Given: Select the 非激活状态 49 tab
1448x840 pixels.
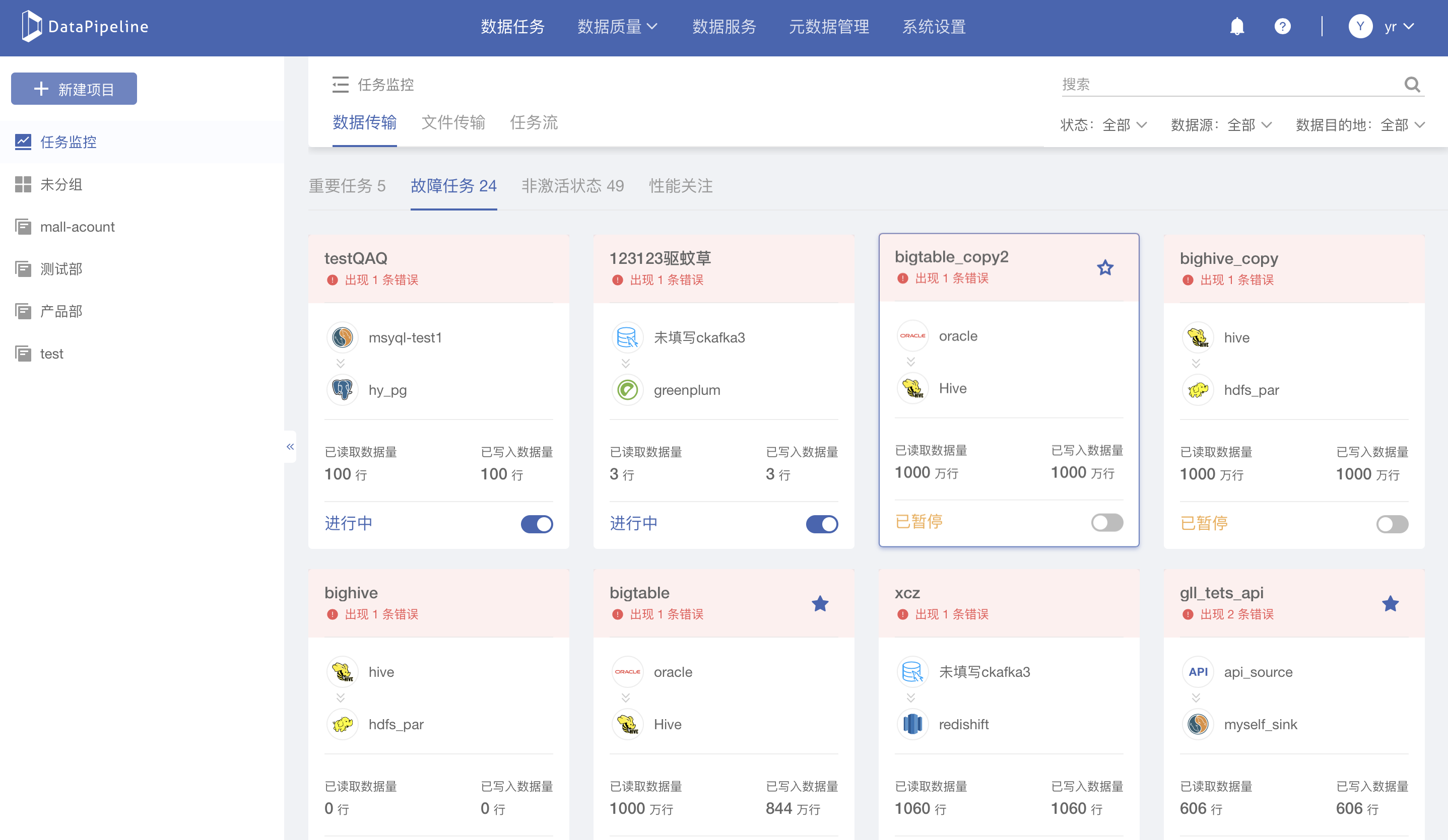Looking at the screenshot, I should pos(572,185).
